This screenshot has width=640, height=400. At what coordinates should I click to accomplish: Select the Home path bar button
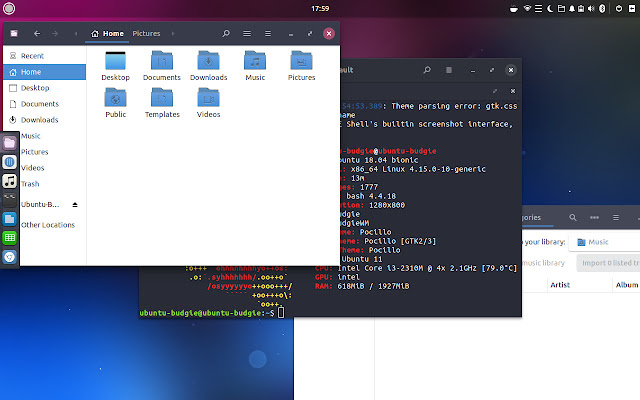(107, 33)
